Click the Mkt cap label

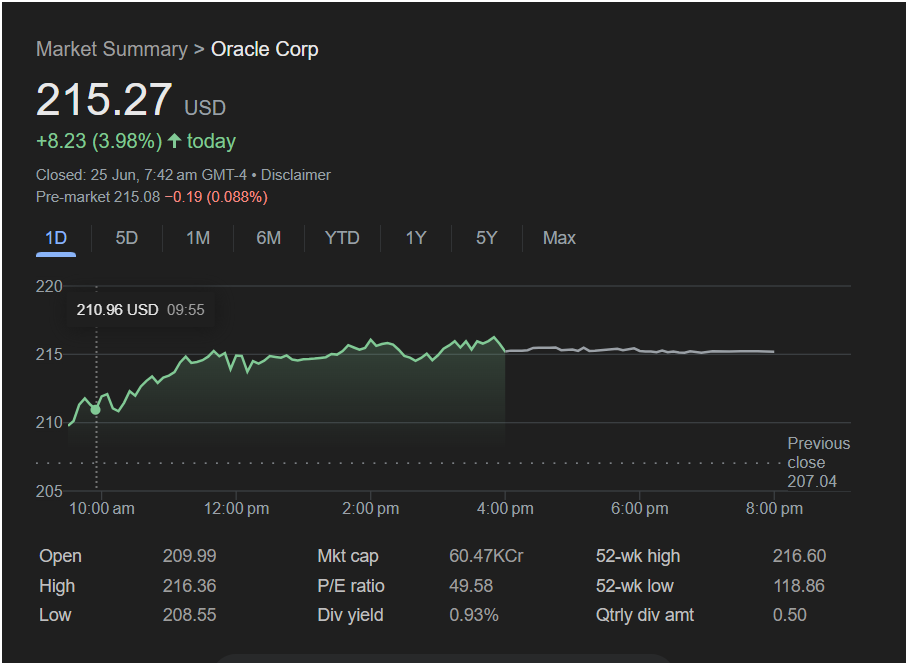348,556
